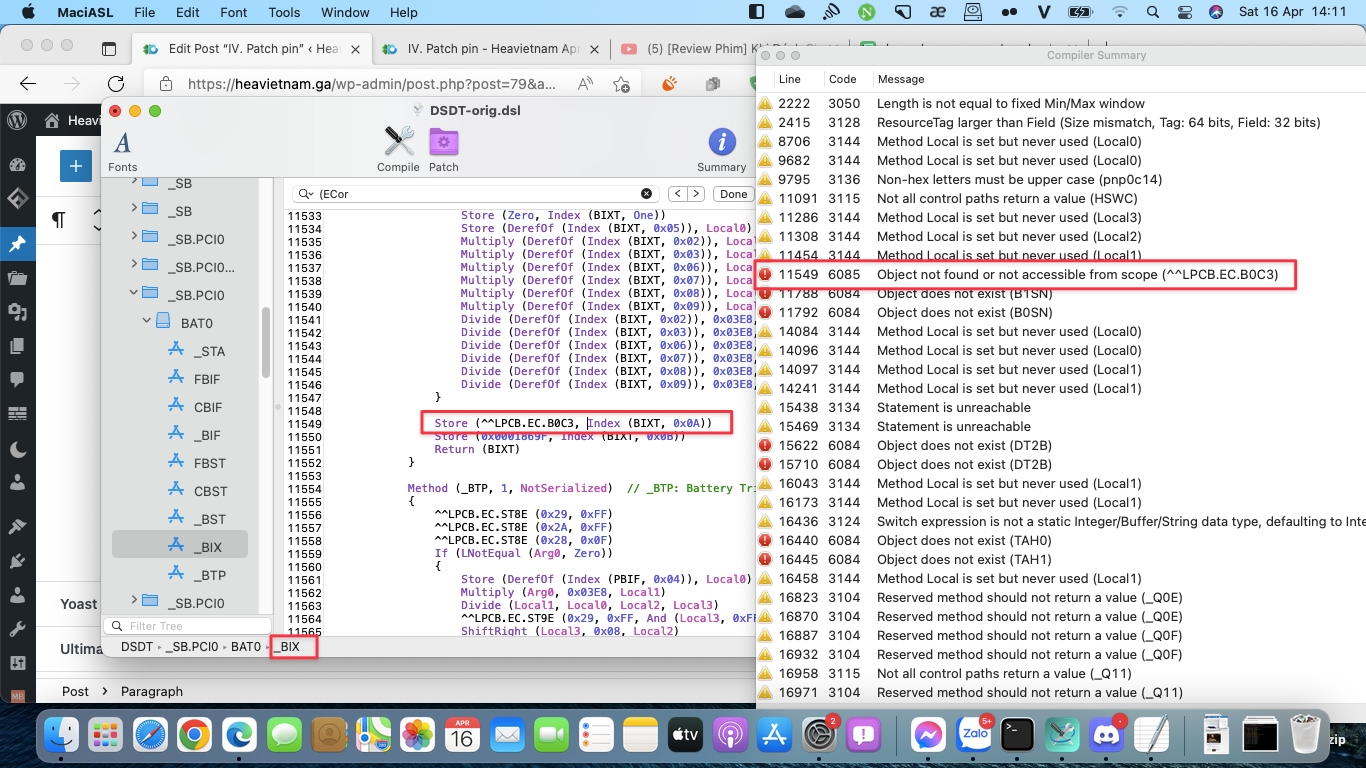Open the Fonts panel icon
This screenshot has width=1366, height=768.
pyautogui.click(x=122, y=144)
